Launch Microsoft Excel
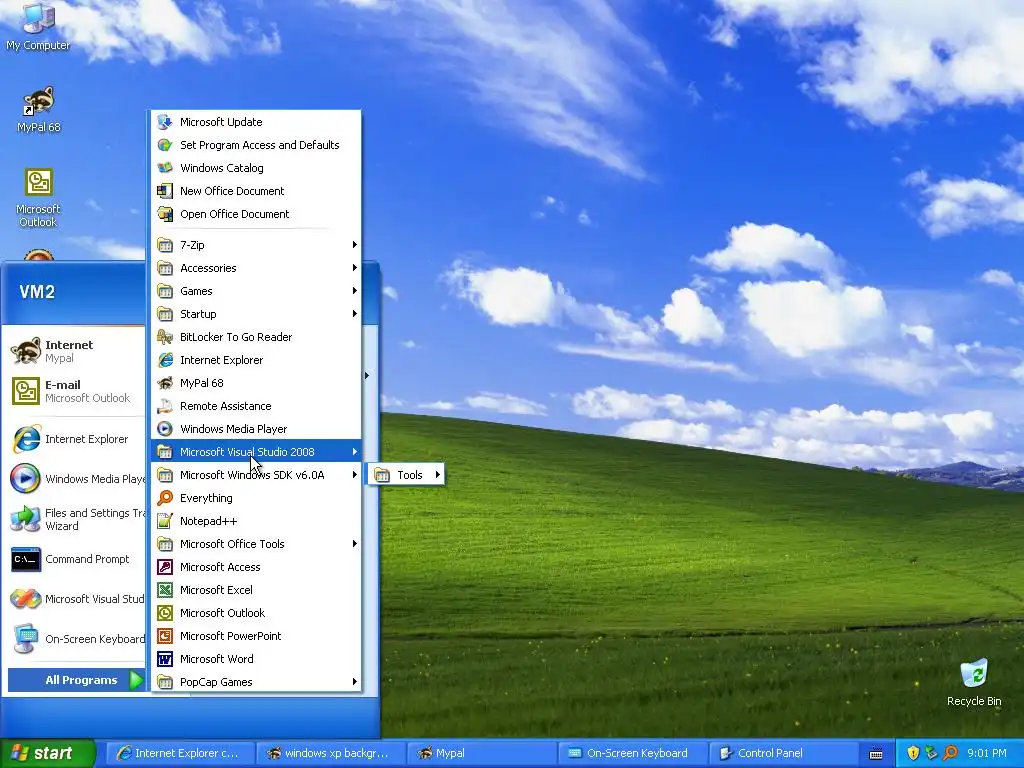This screenshot has height=768, width=1024. pos(256,590)
